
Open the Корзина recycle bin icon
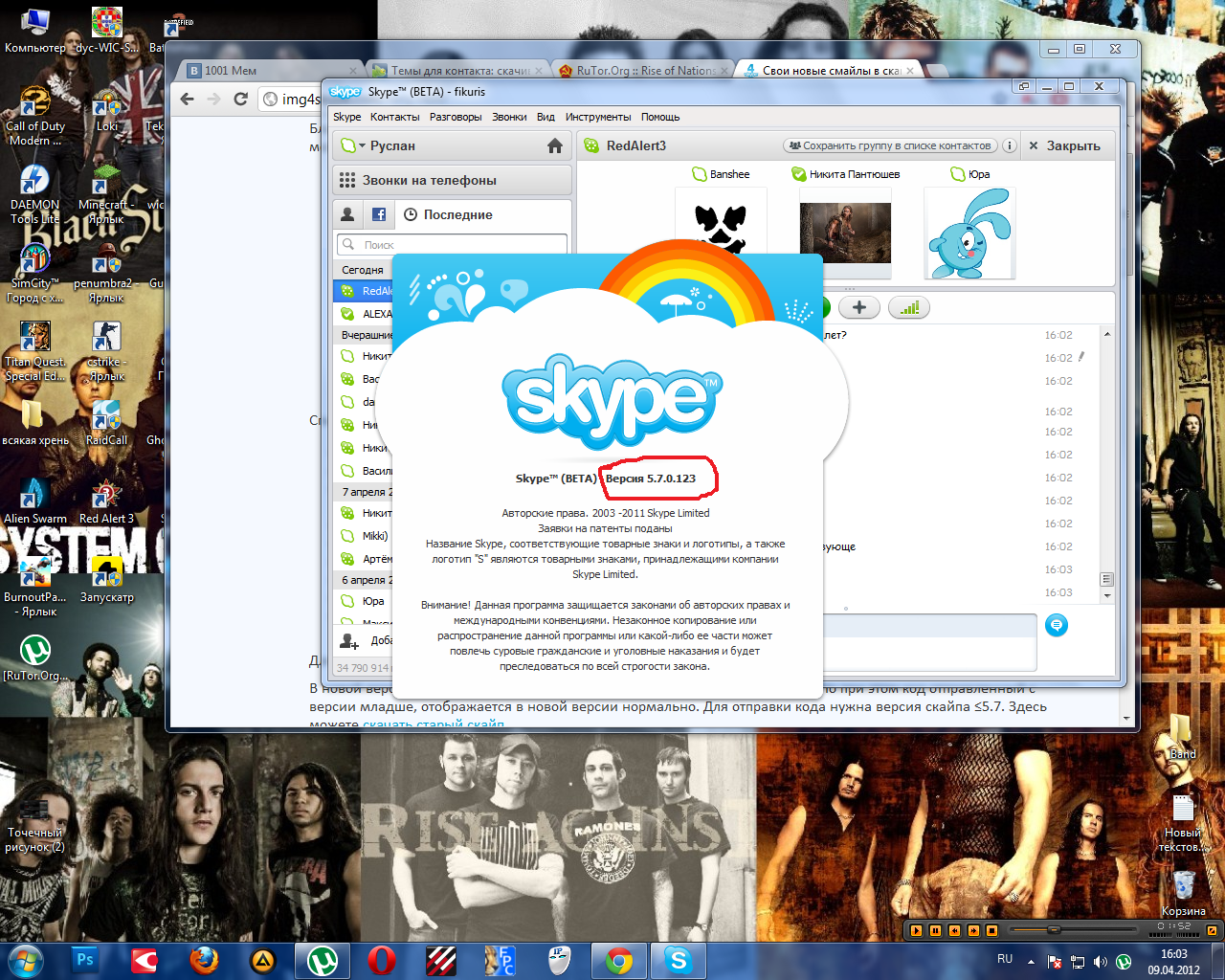coord(1184,892)
